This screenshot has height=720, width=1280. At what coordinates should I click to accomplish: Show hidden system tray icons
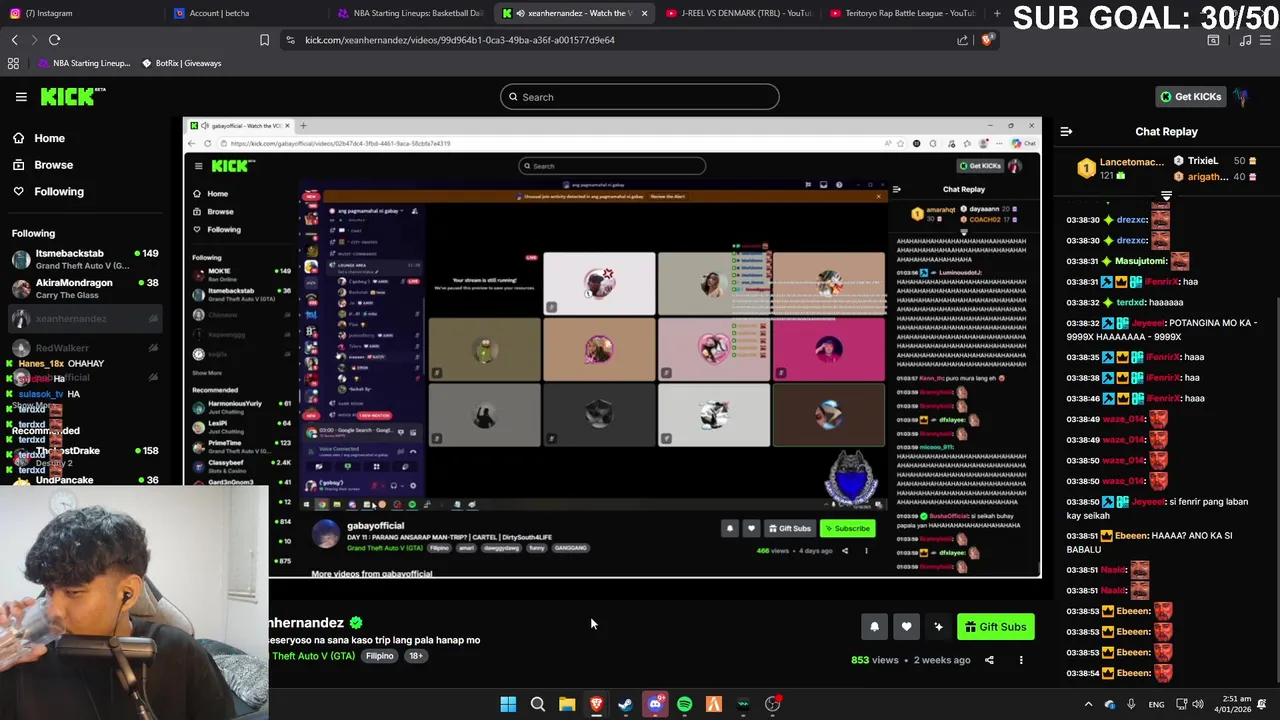pos(1088,704)
